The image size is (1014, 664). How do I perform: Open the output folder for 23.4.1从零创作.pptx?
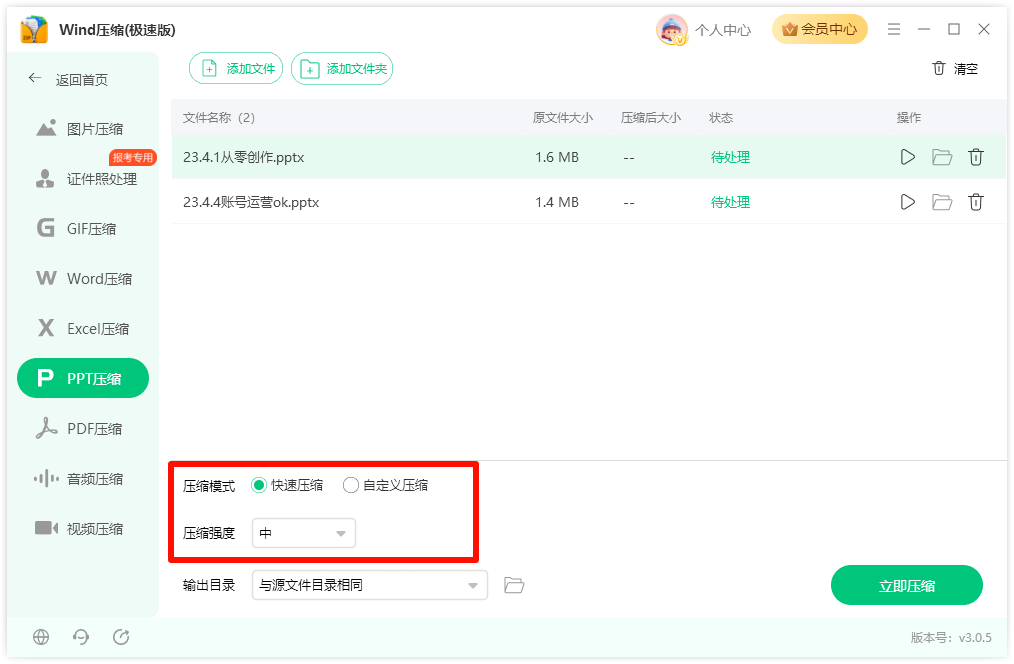coord(942,157)
